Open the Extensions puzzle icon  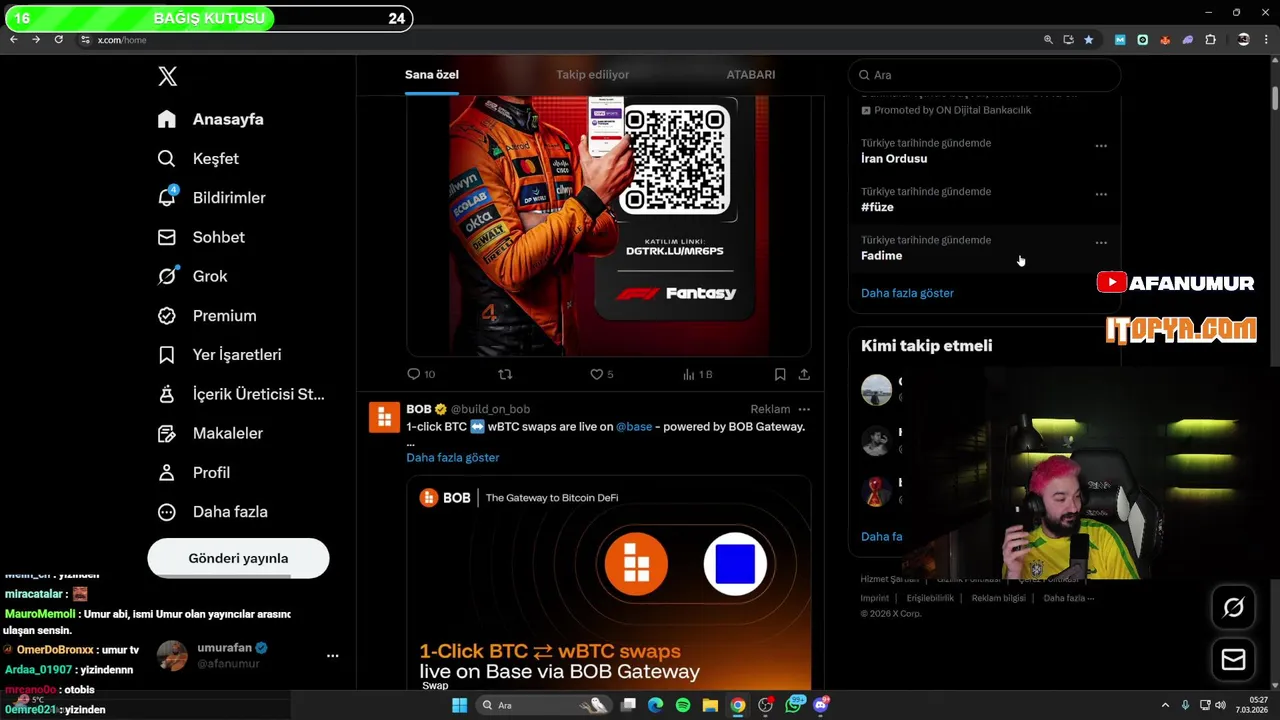point(1211,40)
